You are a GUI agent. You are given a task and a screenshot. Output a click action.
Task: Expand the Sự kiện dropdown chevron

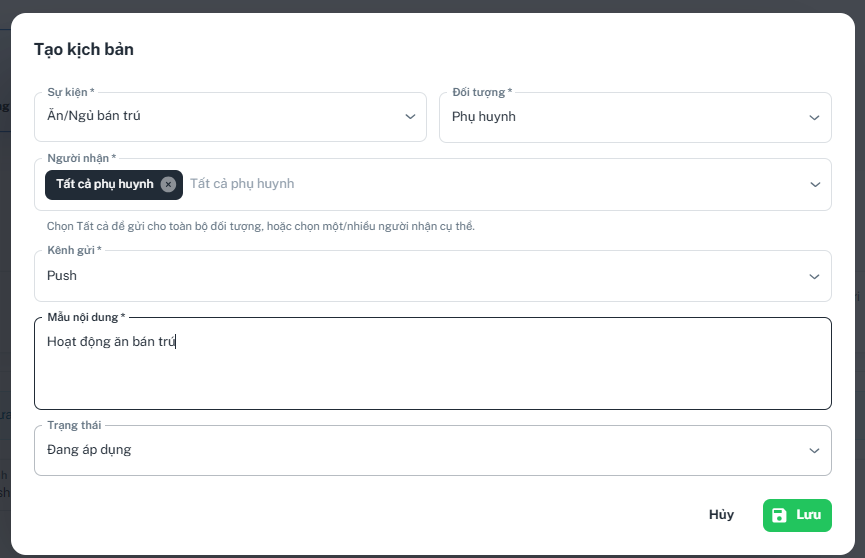pyautogui.click(x=410, y=116)
